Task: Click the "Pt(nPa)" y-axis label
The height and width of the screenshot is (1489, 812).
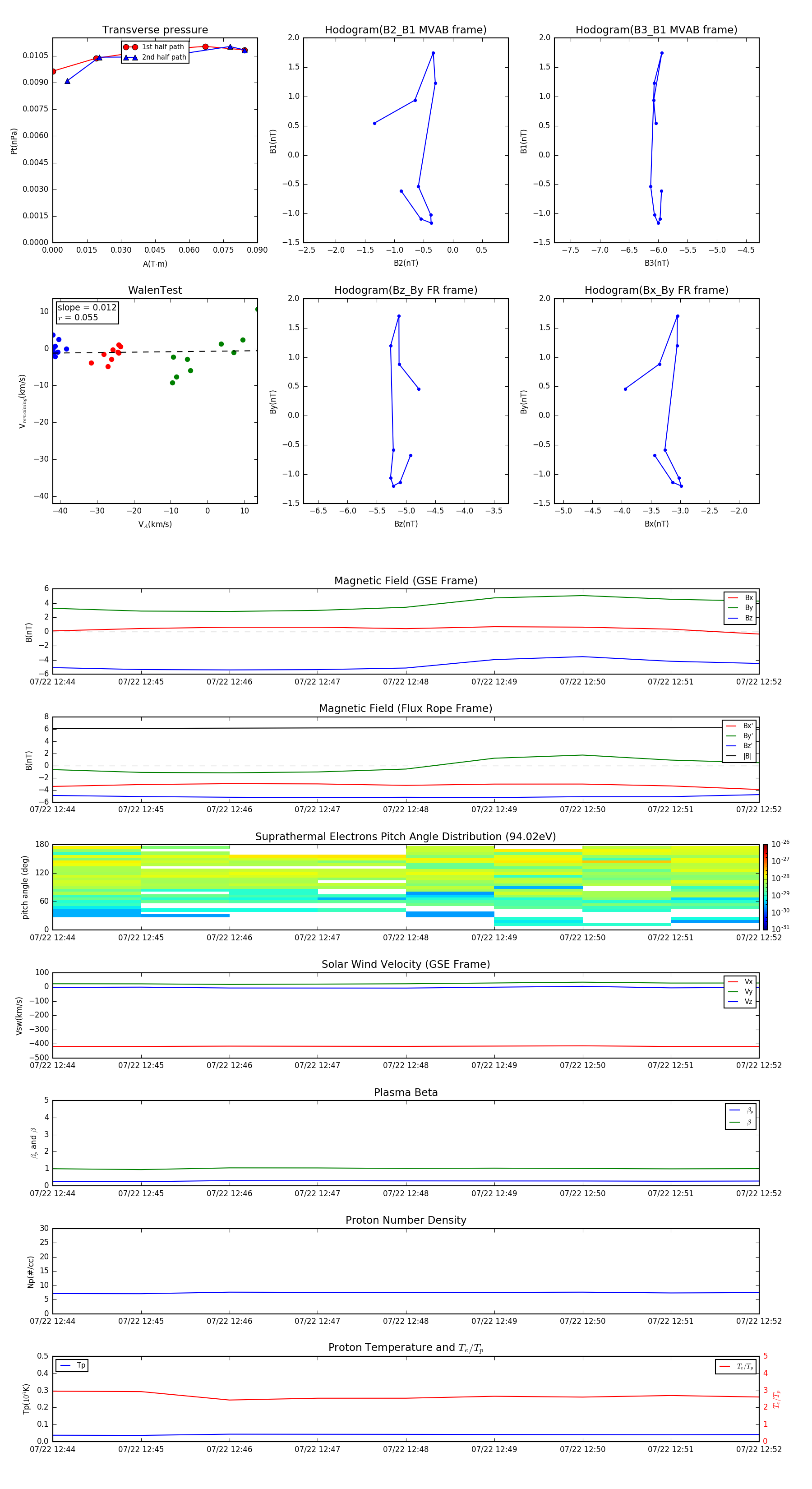Action: [14, 141]
